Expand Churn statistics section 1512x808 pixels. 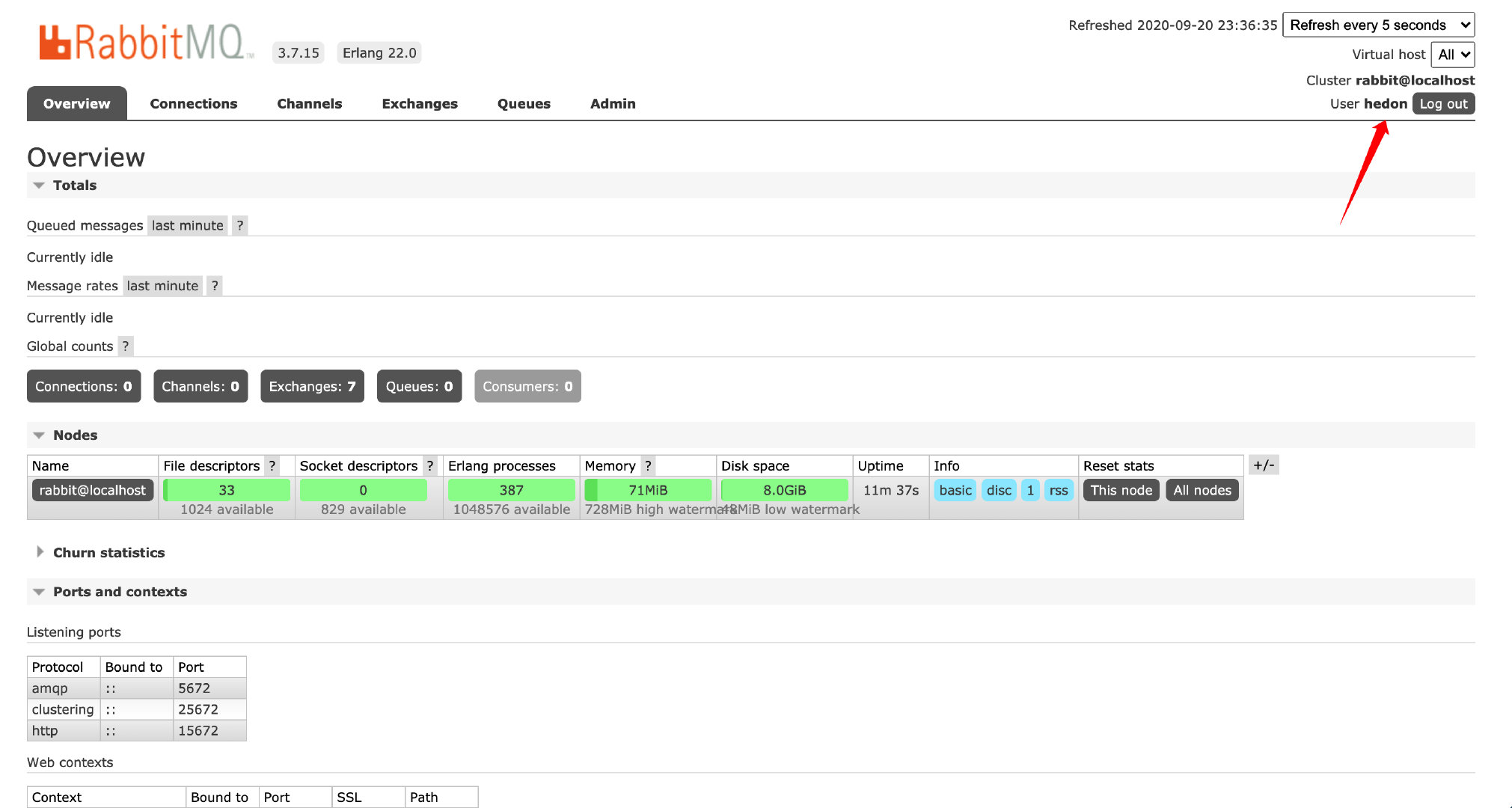point(108,553)
